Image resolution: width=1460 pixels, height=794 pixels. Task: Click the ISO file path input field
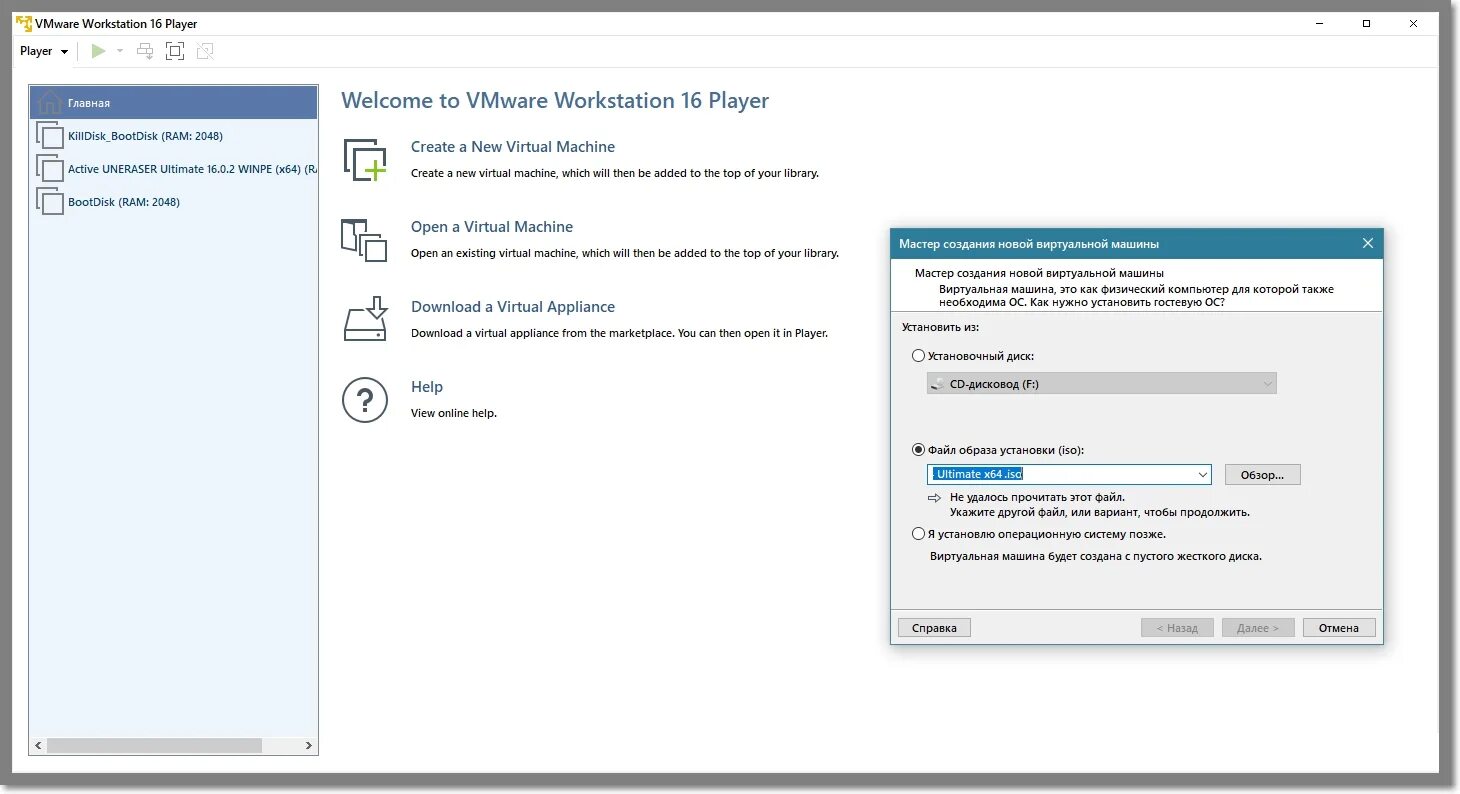[x=1061, y=475]
